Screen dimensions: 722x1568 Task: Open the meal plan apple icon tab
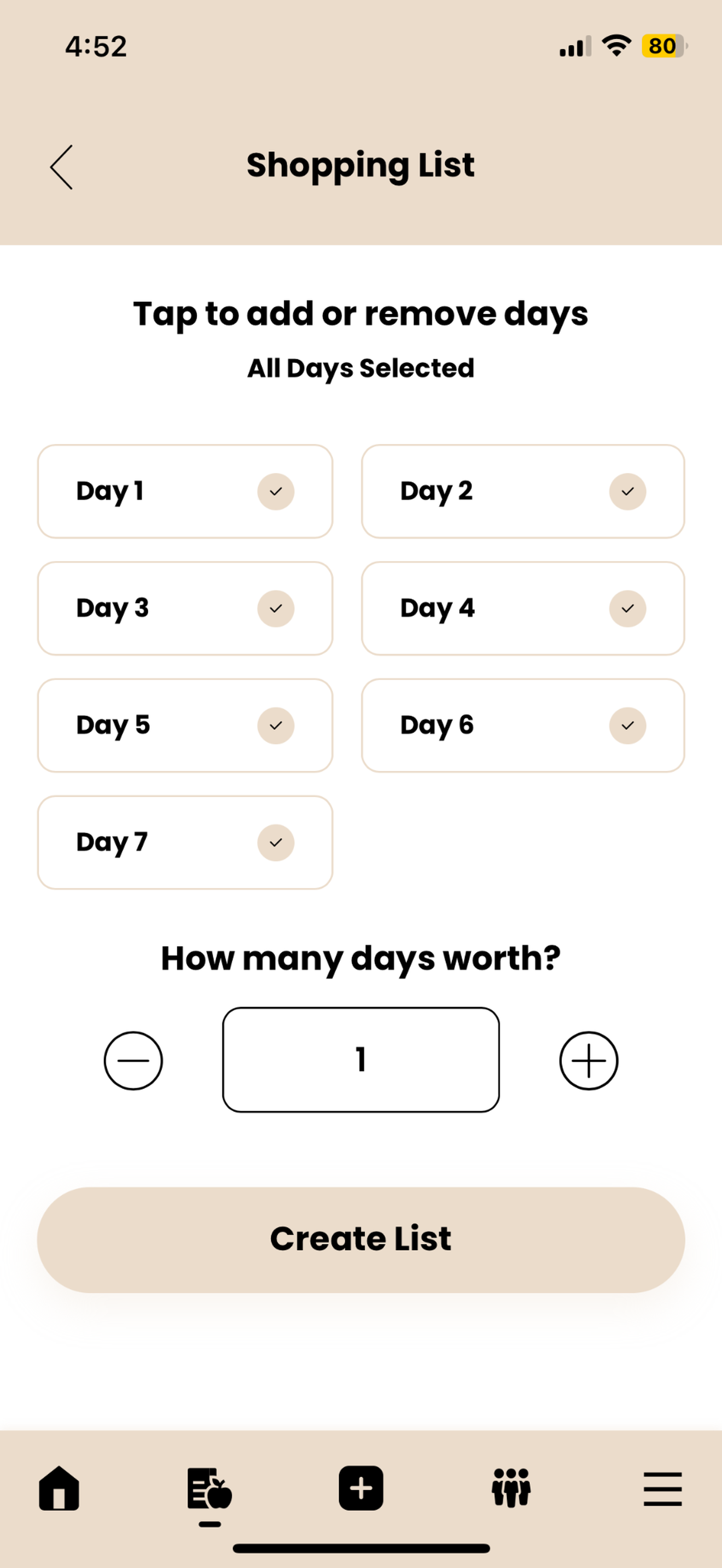point(209,1489)
